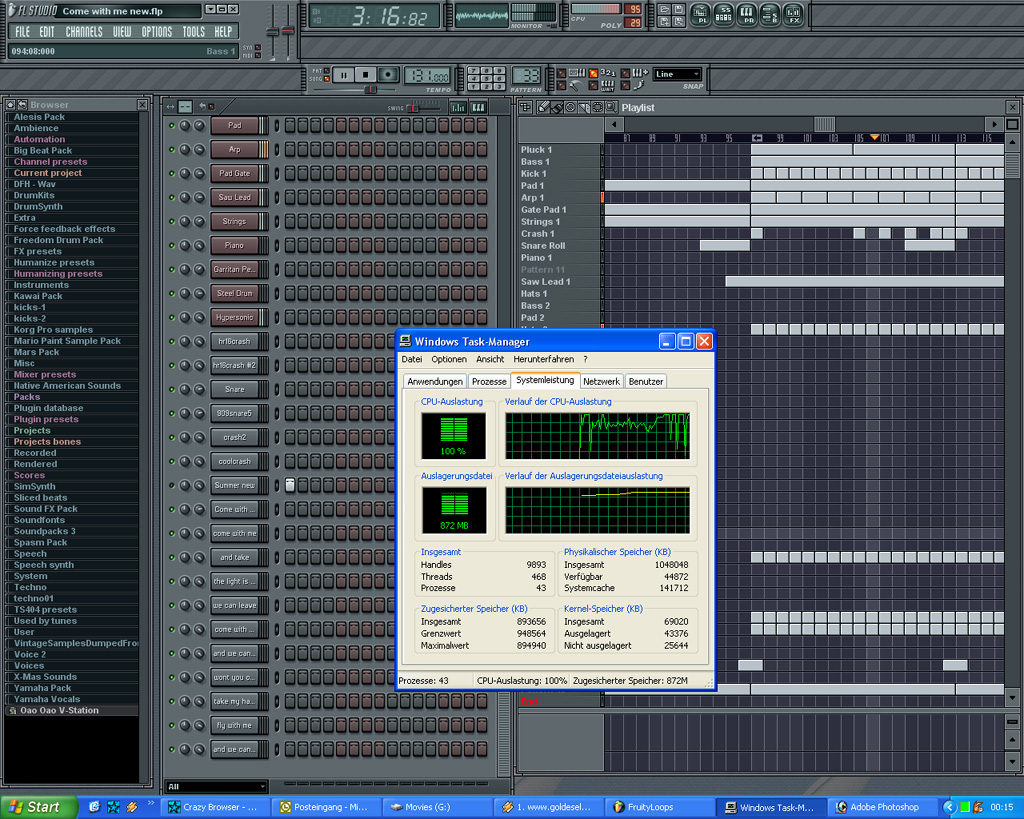
Task: Click the Stop playback button
Action: pyautogui.click(x=365, y=74)
